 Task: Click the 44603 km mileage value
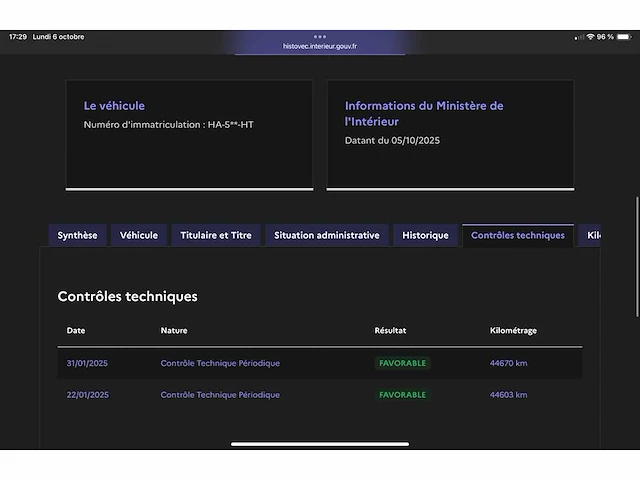[508, 395]
